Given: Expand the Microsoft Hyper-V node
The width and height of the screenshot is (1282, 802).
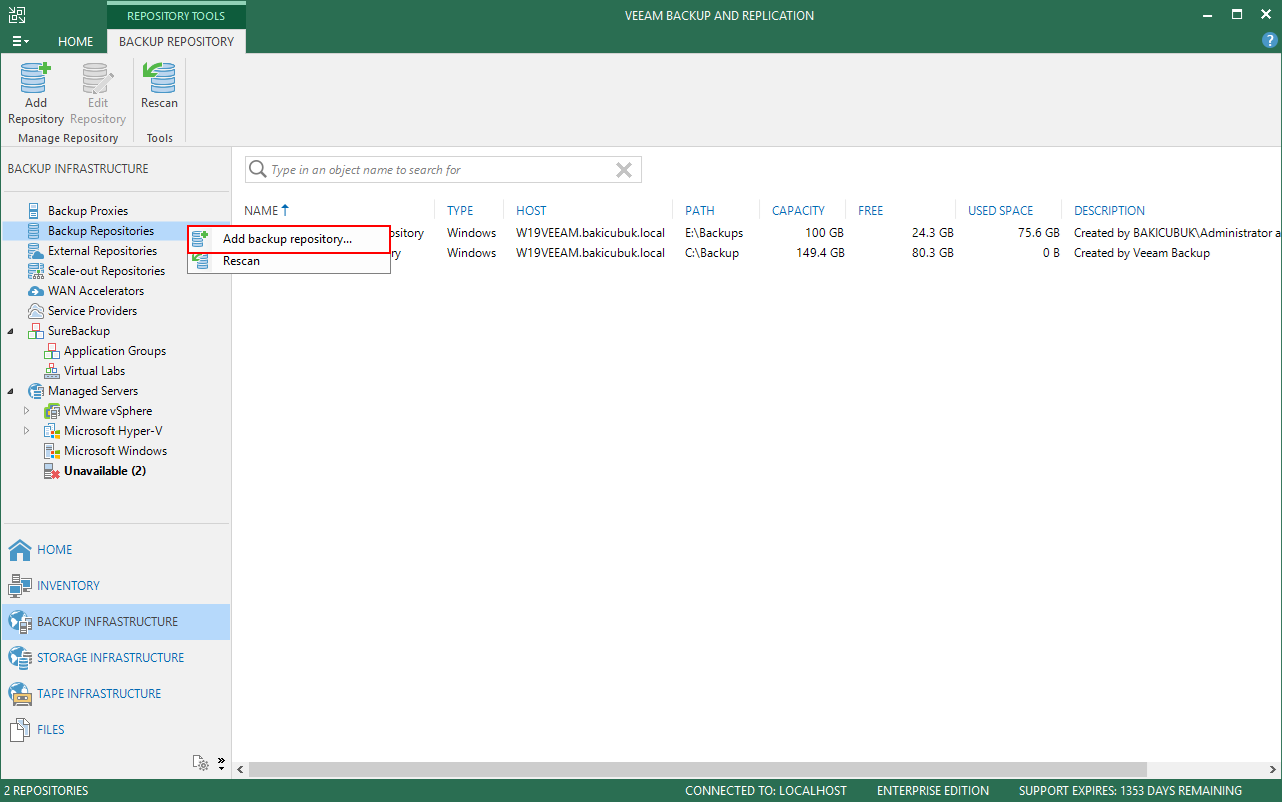Looking at the screenshot, I should coord(27,431).
